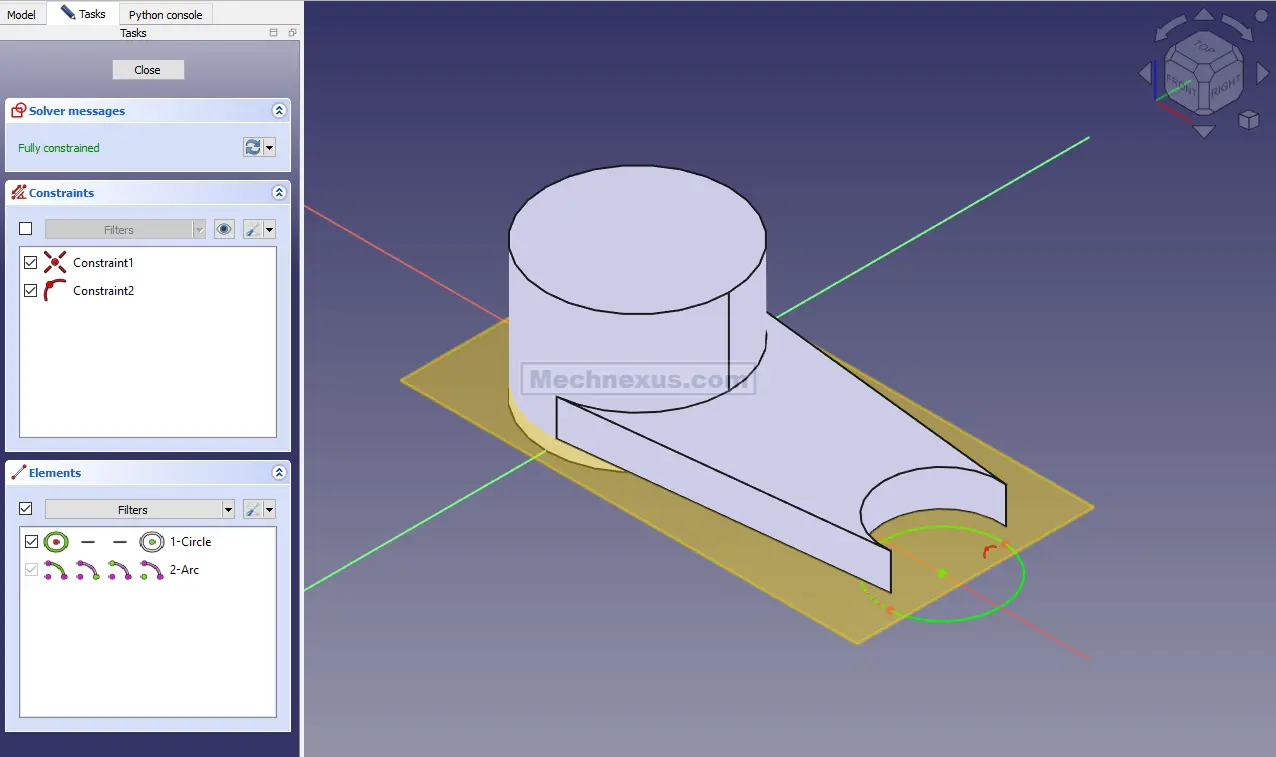Open the Elements settings dropdown arrow
The width and height of the screenshot is (1276, 757).
point(269,509)
